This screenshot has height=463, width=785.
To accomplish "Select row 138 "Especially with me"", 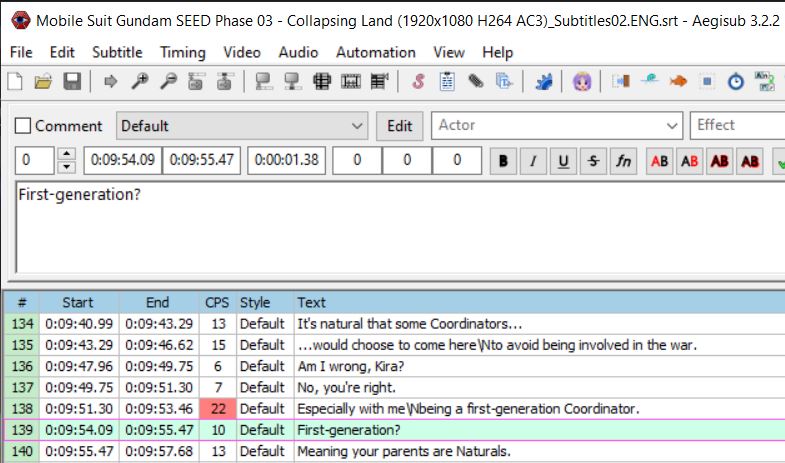I will 395,409.
